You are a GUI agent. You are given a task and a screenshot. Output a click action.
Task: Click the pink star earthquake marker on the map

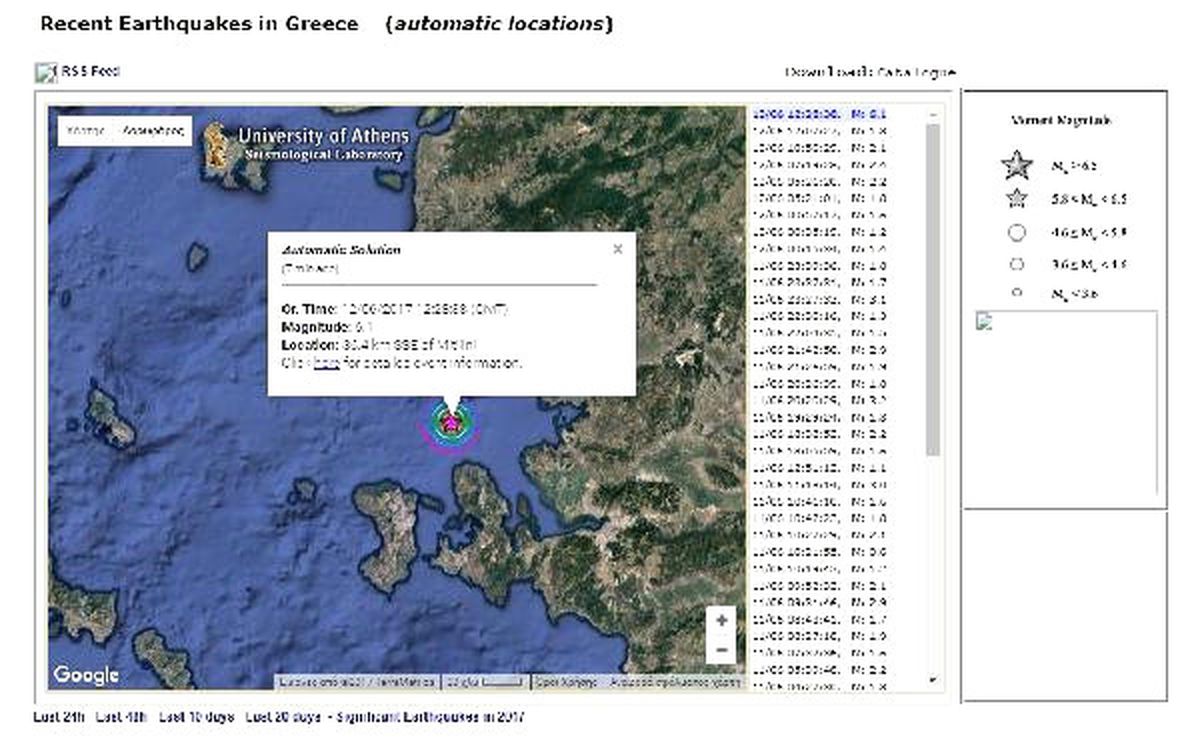tap(452, 424)
